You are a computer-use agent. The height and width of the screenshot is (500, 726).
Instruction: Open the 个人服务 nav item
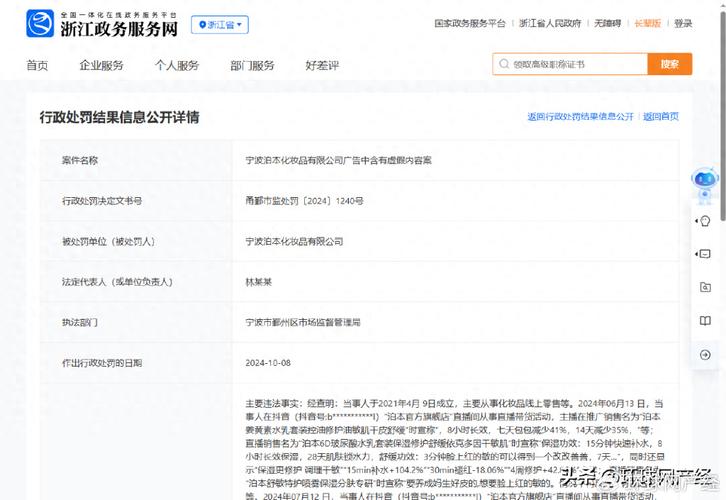tap(177, 65)
